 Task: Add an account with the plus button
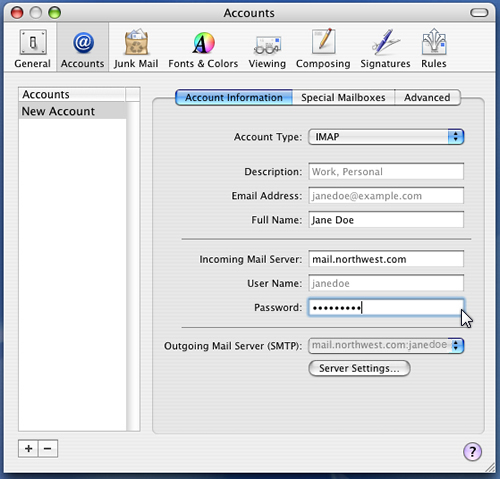click(x=28, y=449)
